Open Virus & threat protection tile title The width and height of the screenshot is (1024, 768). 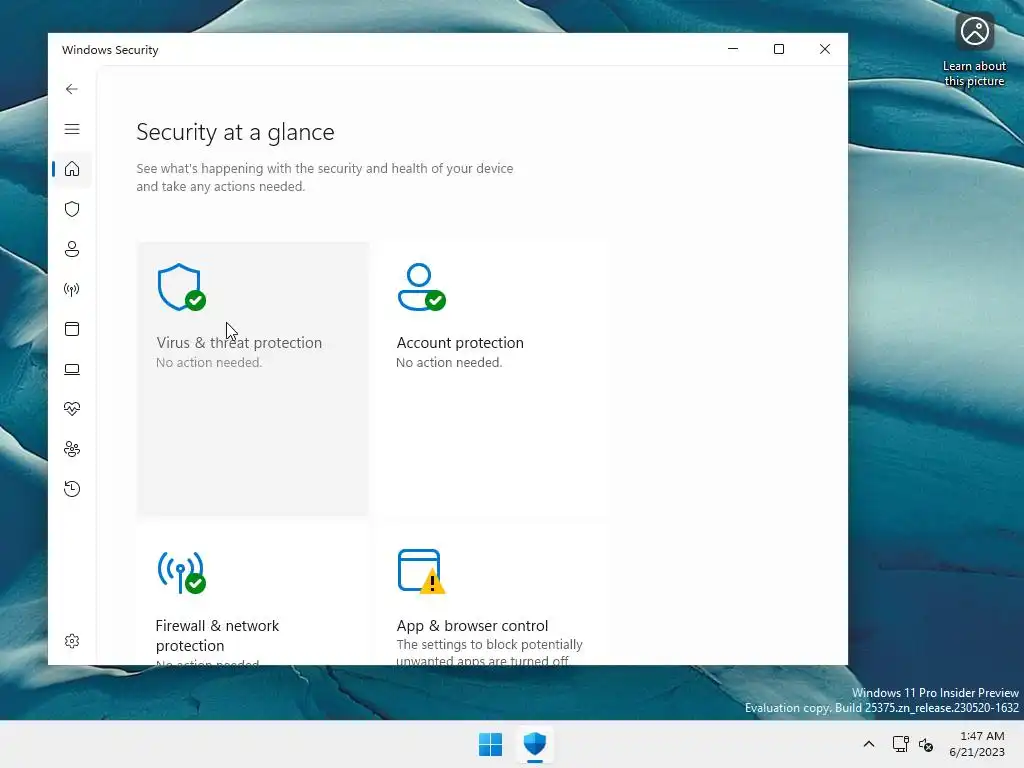pos(239,343)
